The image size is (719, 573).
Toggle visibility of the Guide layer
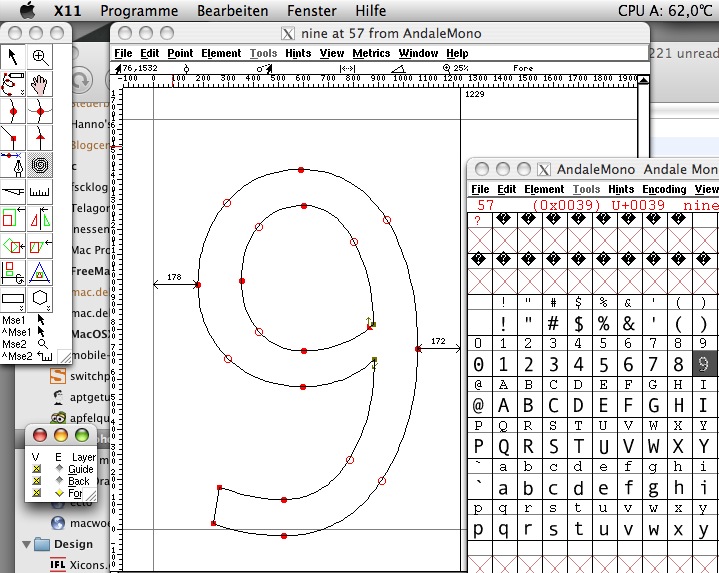(37, 469)
